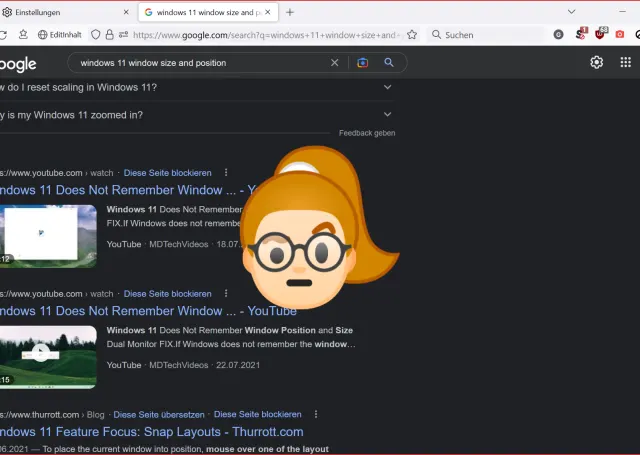Open a new browser tab
The width and height of the screenshot is (640, 455).
[x=290, y=12]
